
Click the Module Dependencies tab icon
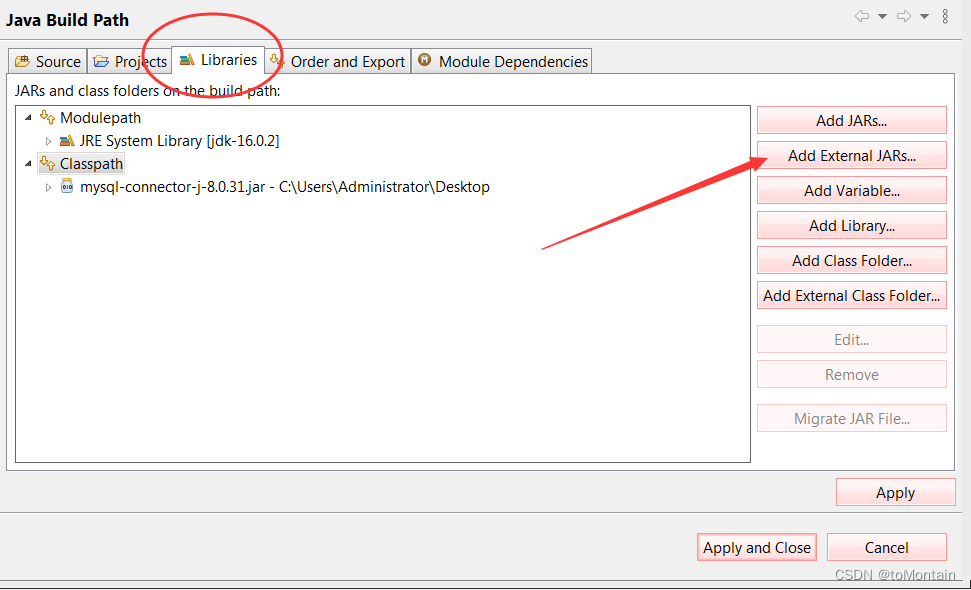pos(424,60)
